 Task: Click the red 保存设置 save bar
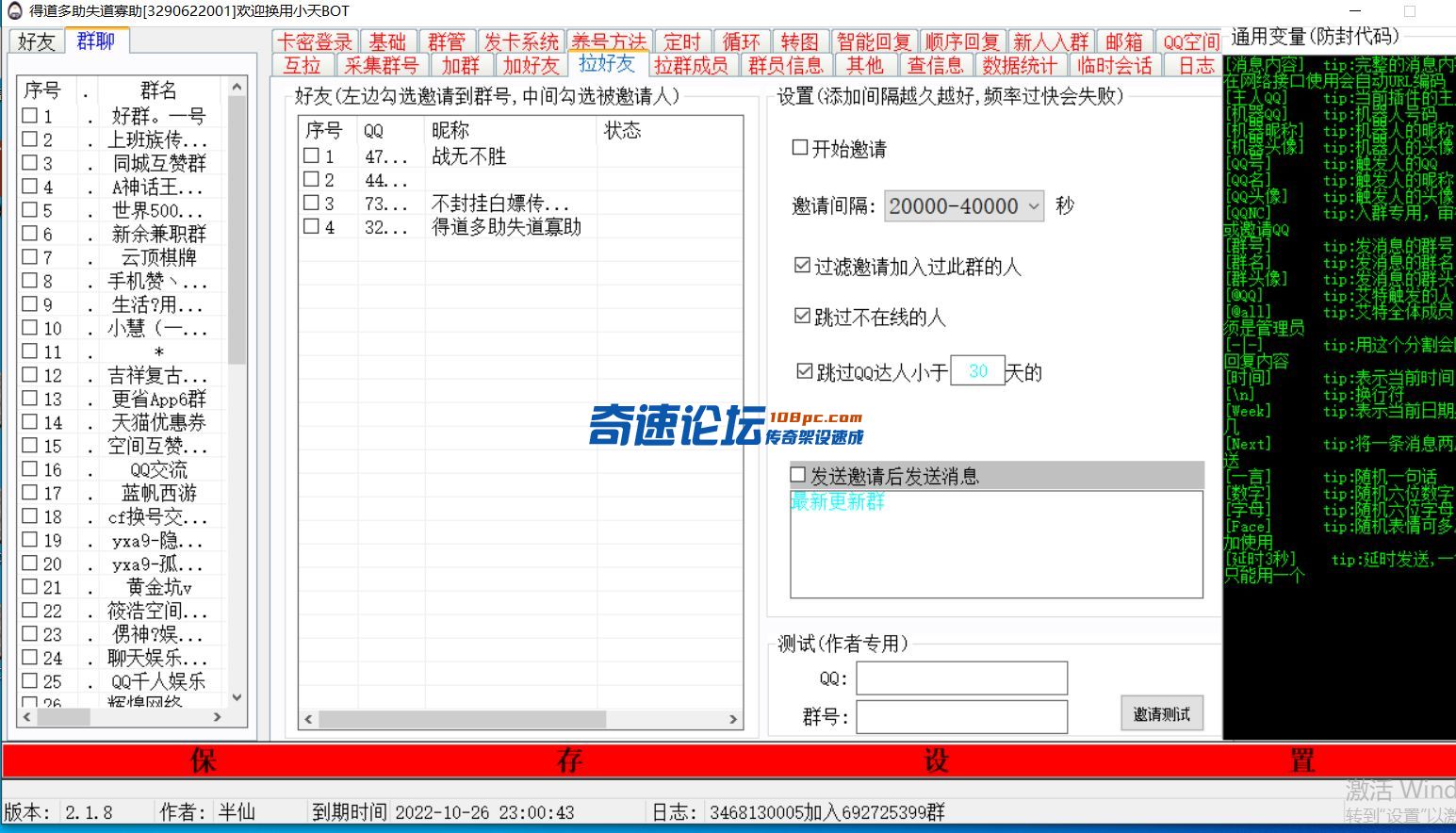coord(727,759)
